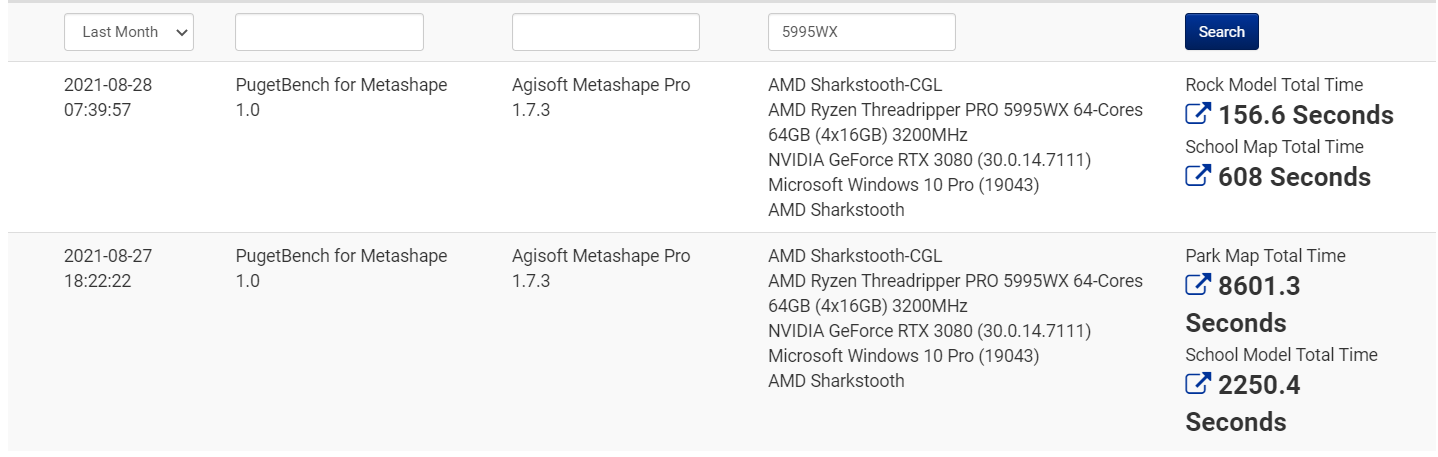This screenshot has height=457, width=1438.
Task: Click the School Map Total Time label
Action: click(1275, 147)
